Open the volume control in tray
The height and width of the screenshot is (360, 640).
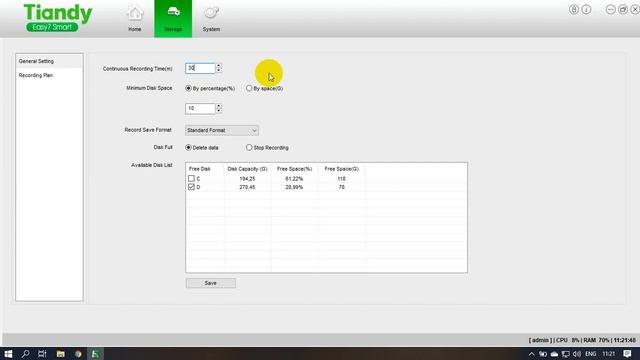pos(577,354)
